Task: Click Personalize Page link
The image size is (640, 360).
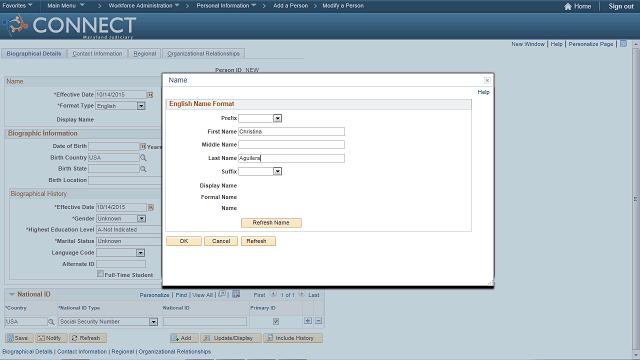Action: pos(591,44)
